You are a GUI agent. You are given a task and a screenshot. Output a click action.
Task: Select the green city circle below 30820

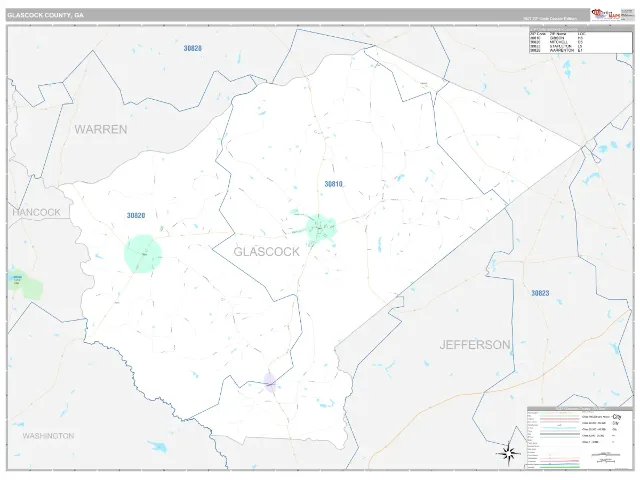[x=143, y=253]
